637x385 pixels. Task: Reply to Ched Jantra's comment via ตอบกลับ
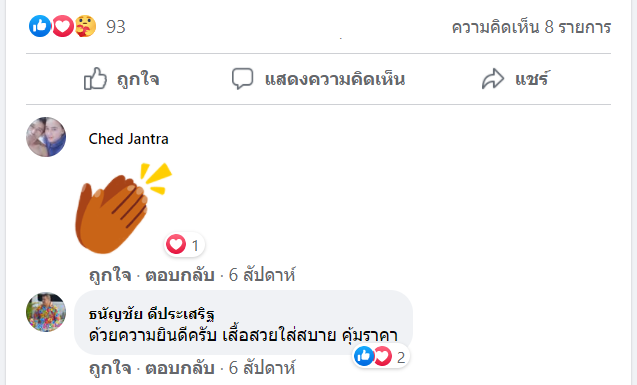[x=180, y=275]
